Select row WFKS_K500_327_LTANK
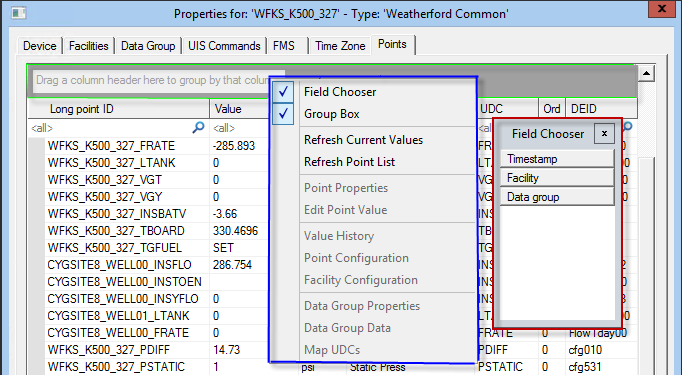The image size is (682, 375). click(111, 163)
